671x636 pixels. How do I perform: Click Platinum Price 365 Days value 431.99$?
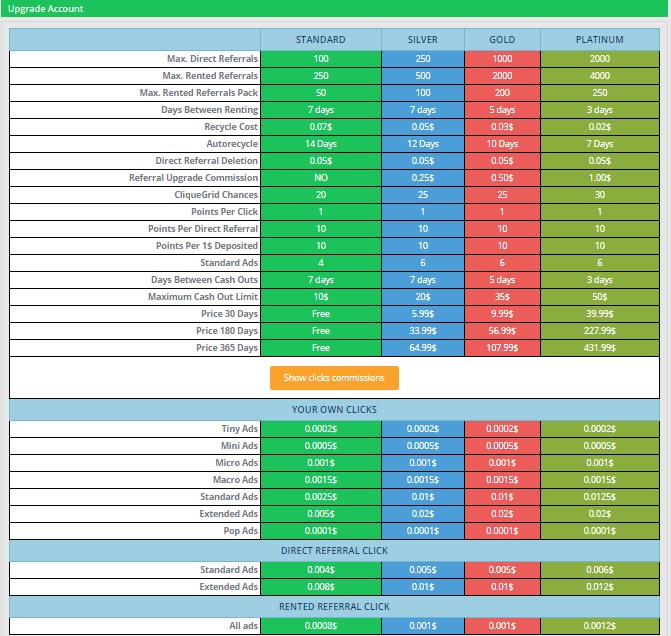pos(600,348)
